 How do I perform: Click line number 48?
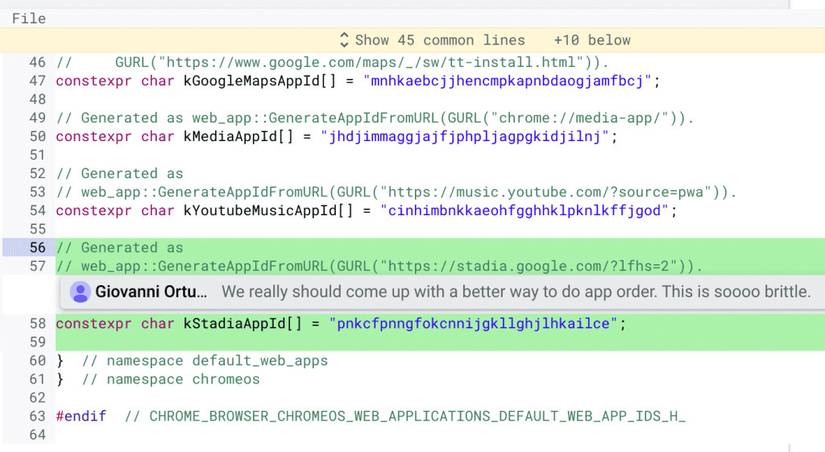coord(37,99)
